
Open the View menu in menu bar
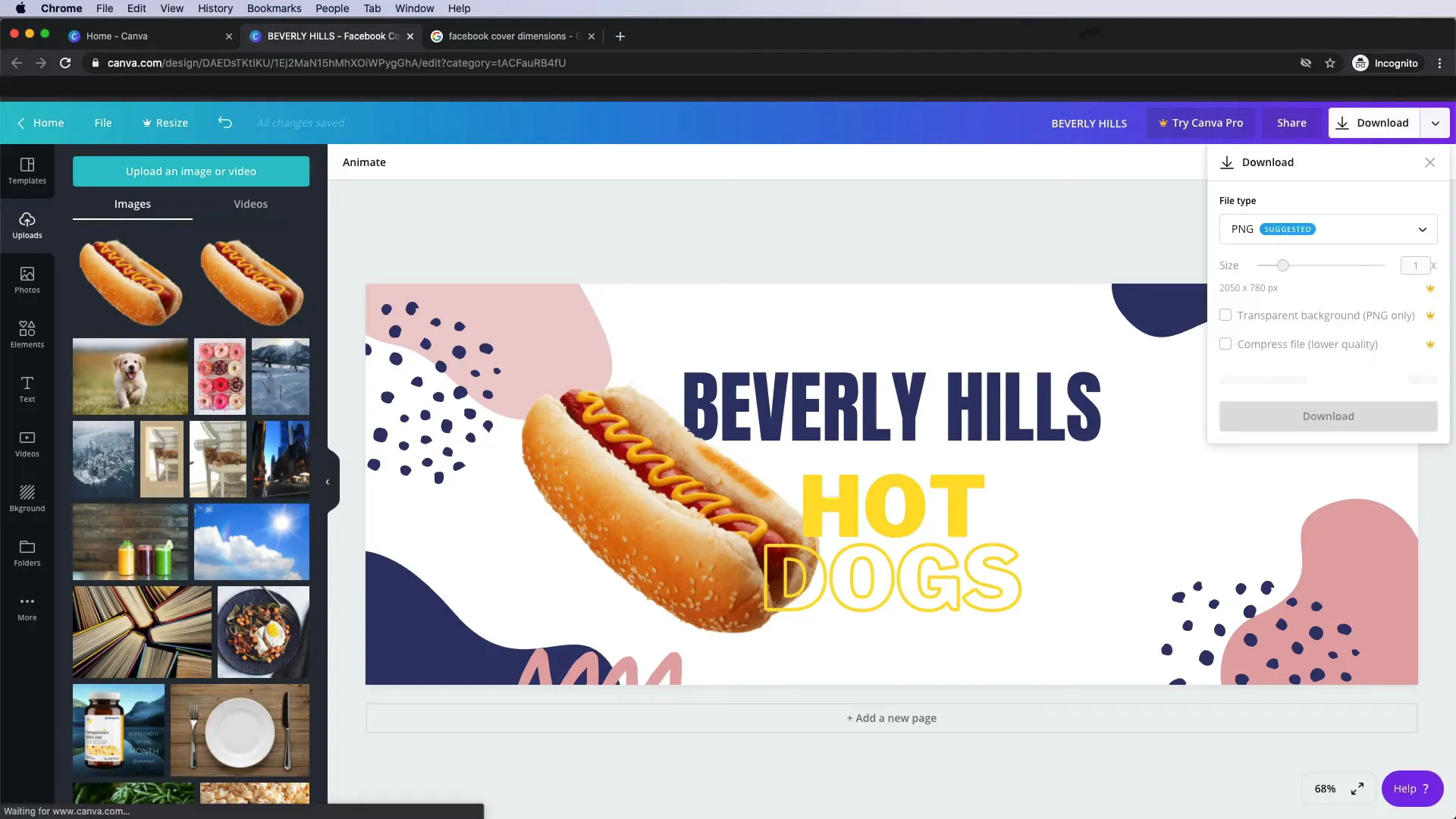point(171,8)
